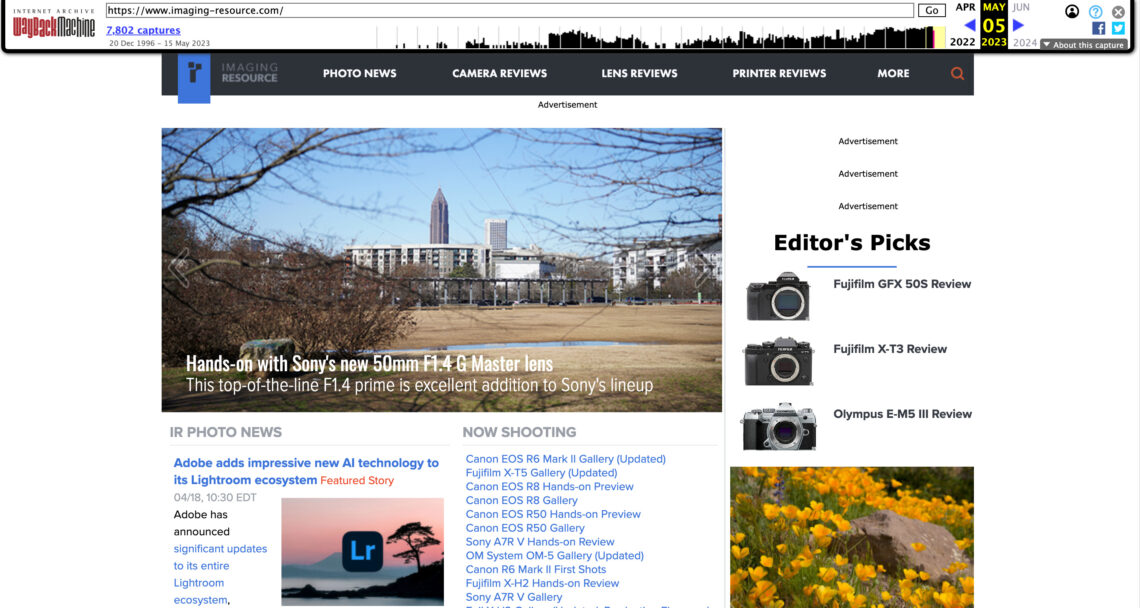Click the Wayback Machine logo
This screenshot has width=1140, height=608.
click(x=54, y=23)
